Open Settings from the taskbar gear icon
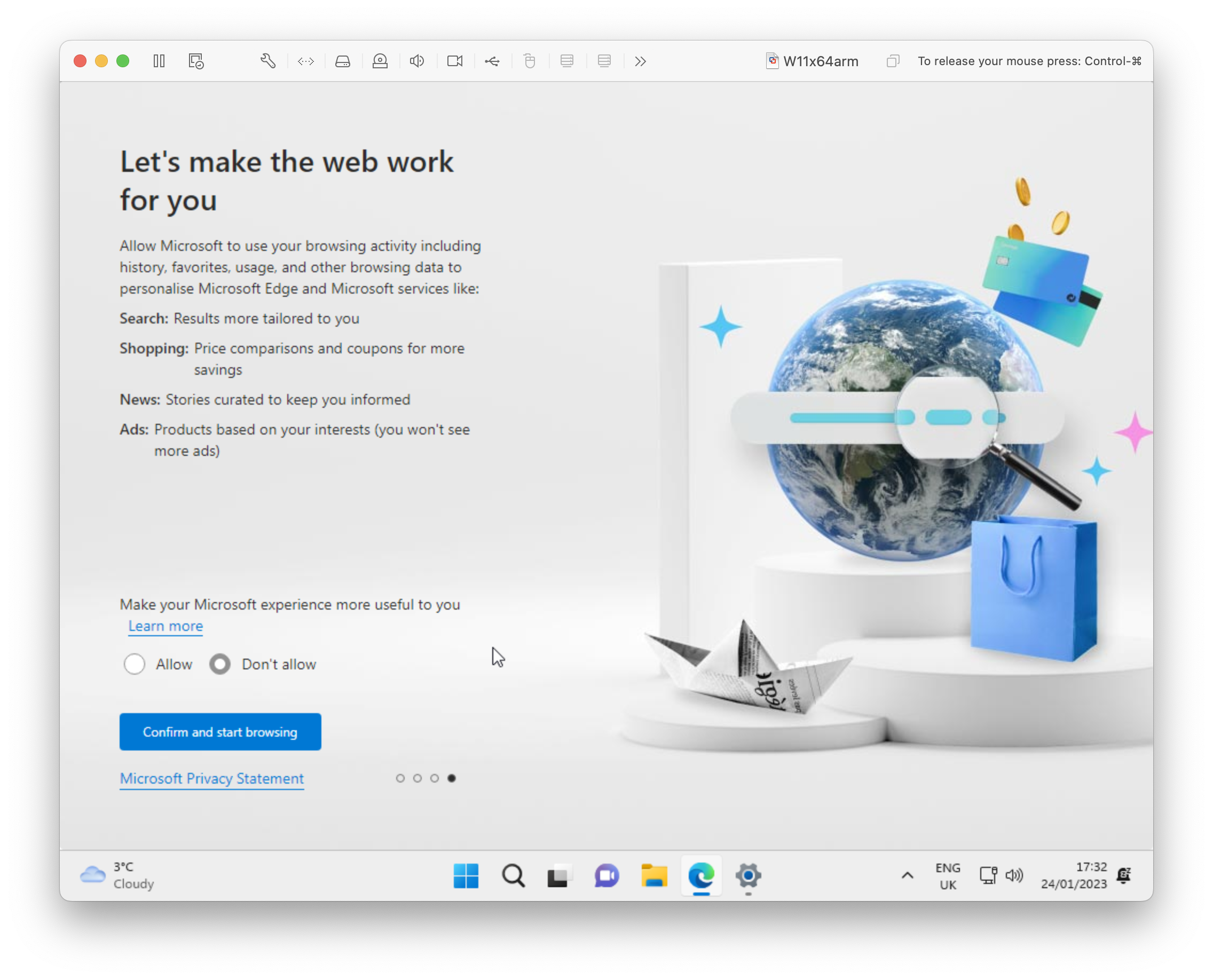 point(748,875)
